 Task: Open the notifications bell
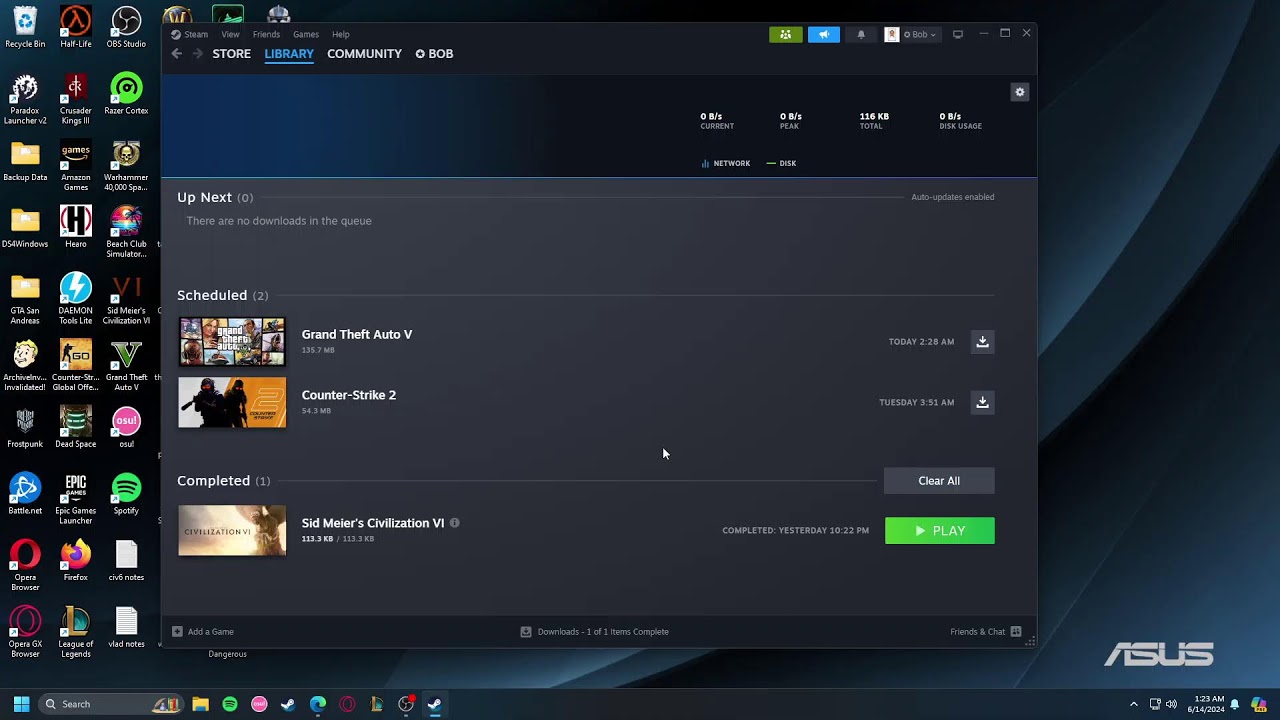point(861,34)
